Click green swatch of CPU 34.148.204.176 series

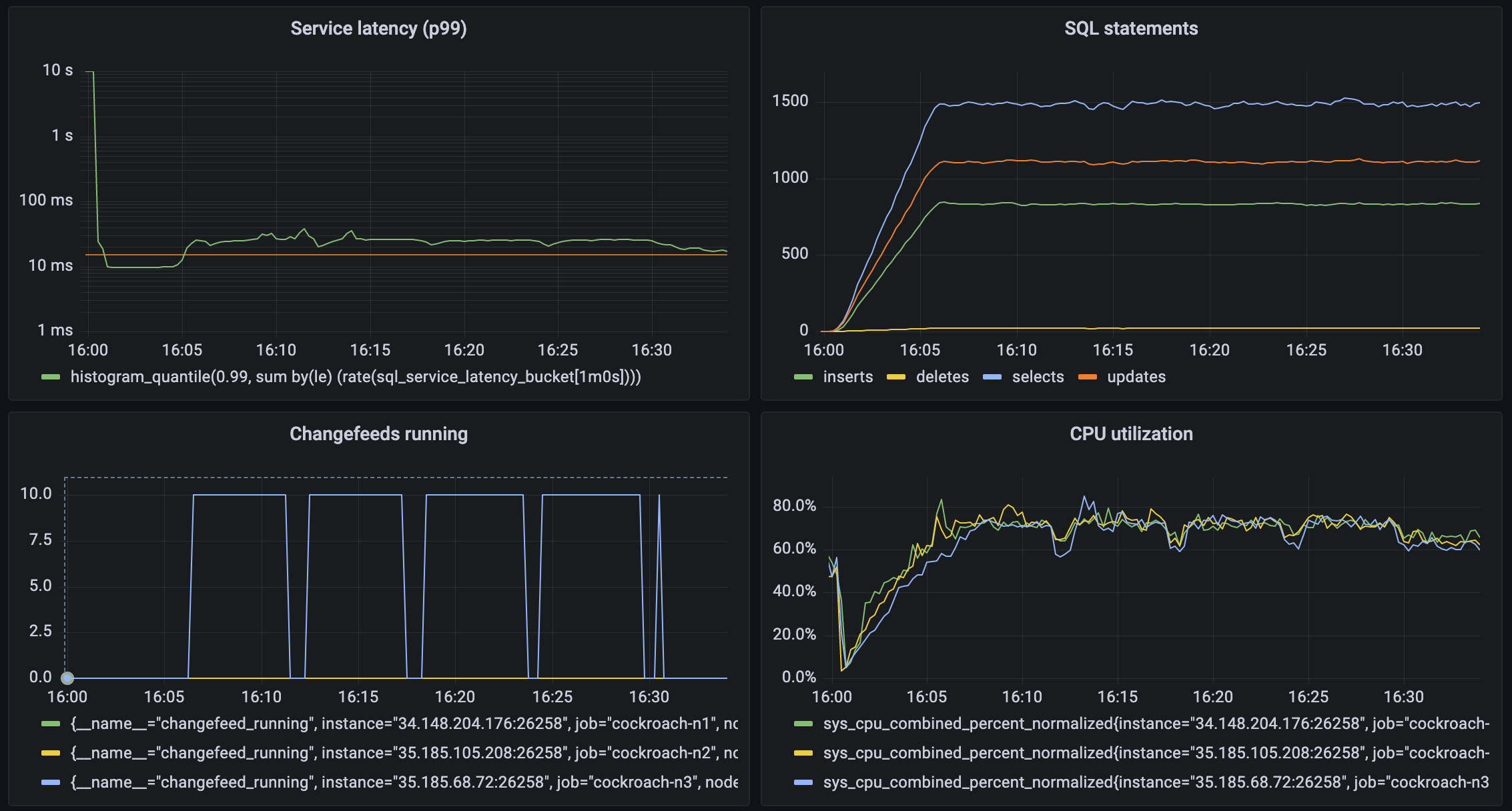point(803,724)
